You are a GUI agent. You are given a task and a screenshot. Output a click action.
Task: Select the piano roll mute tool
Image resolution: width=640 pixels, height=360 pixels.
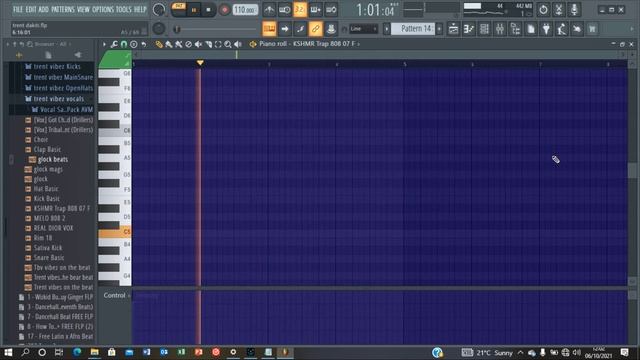tap(198, 44)
